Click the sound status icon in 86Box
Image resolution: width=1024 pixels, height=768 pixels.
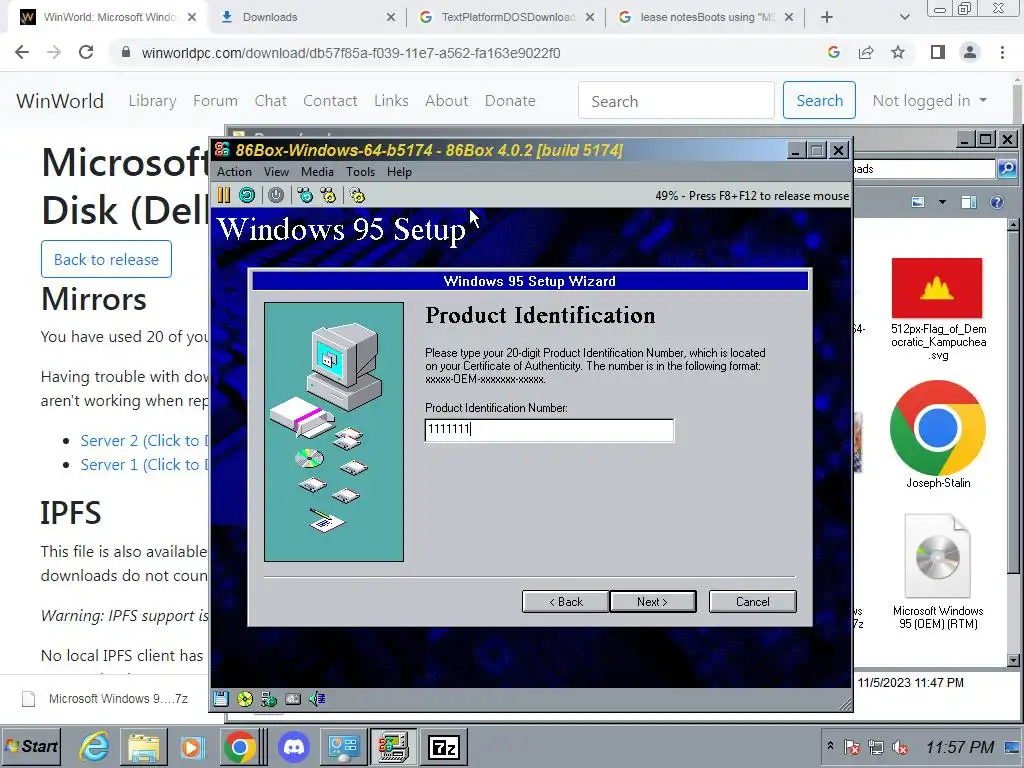click(317, 699)
